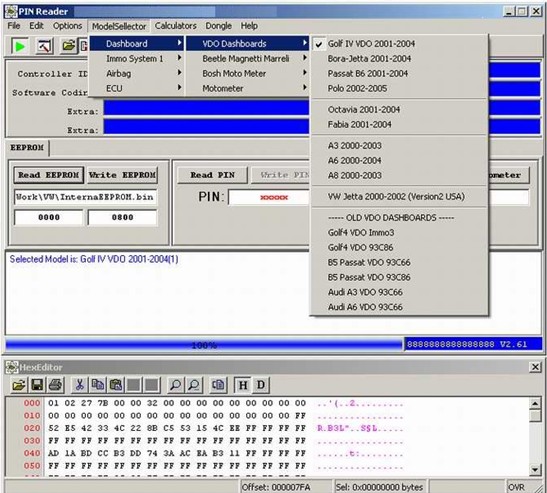This screenshot has height=493, width=547.
Task: Switch HexEditor to decimal mode with D
Action: click(261, 385)
